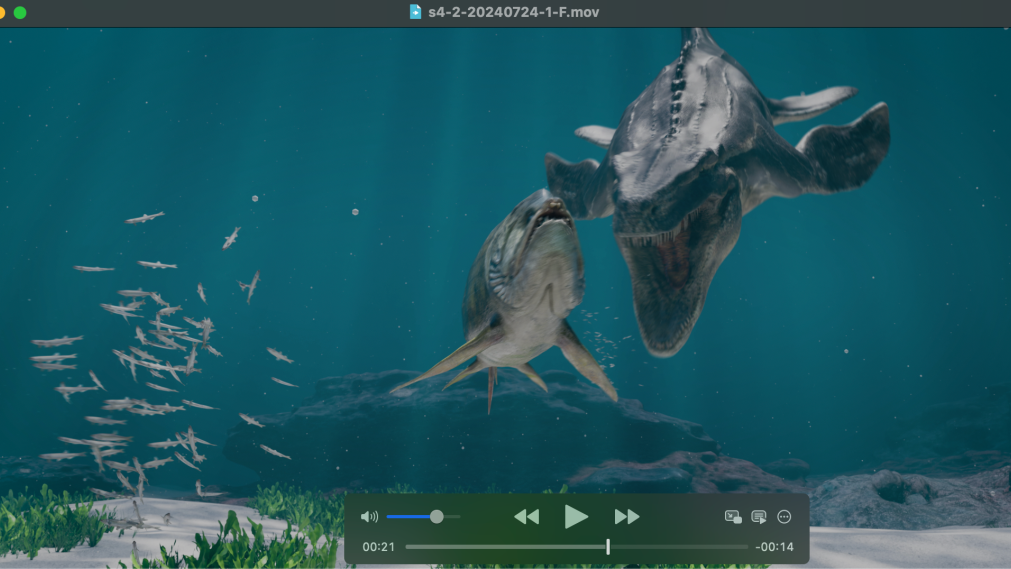Toggle the remaining time display -00:14
The height and width of the screenshot is (569, 1011).
coord(774,547)
